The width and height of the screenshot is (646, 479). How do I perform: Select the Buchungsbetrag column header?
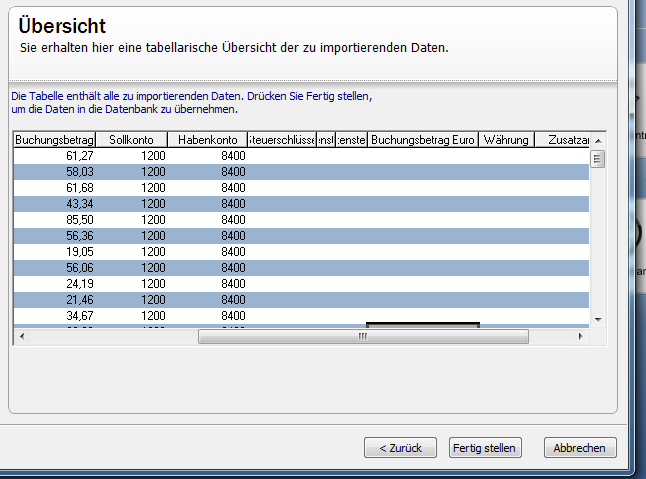54,140
